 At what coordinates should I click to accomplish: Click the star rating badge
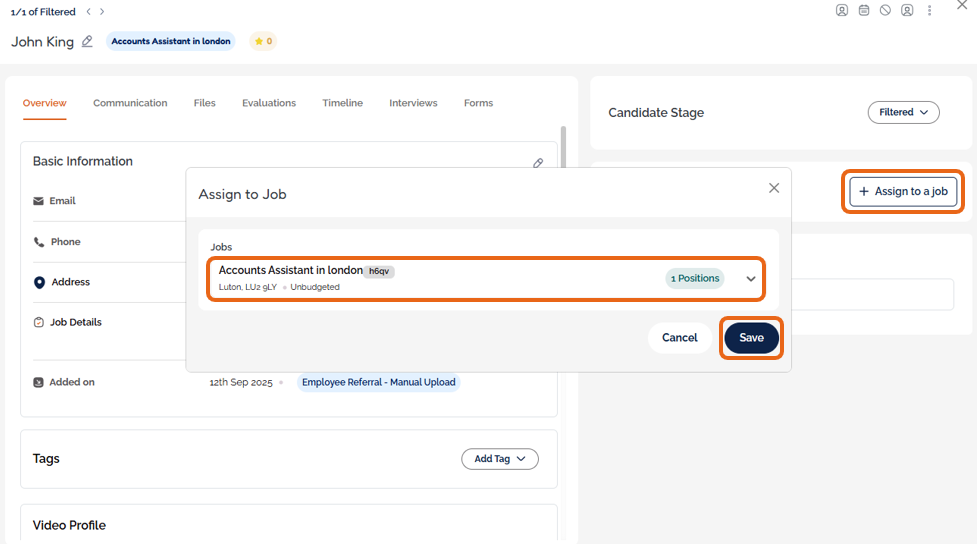pyautogui.click(x=263, y=42)
